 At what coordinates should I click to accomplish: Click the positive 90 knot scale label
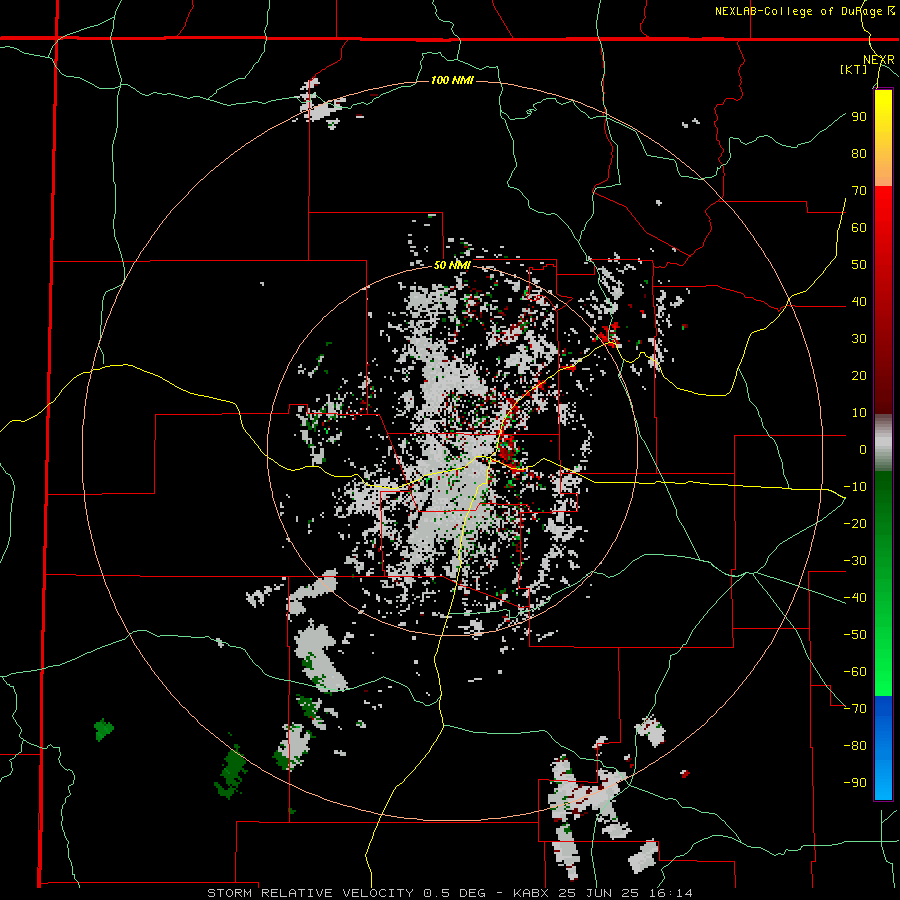tap(859, 117)
